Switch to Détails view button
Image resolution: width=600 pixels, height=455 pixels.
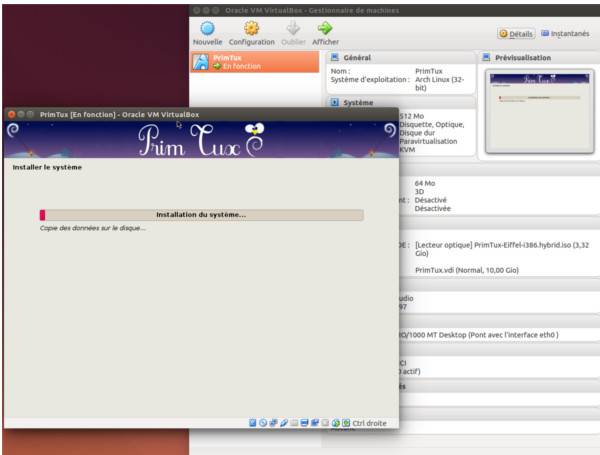click(516, 34)
